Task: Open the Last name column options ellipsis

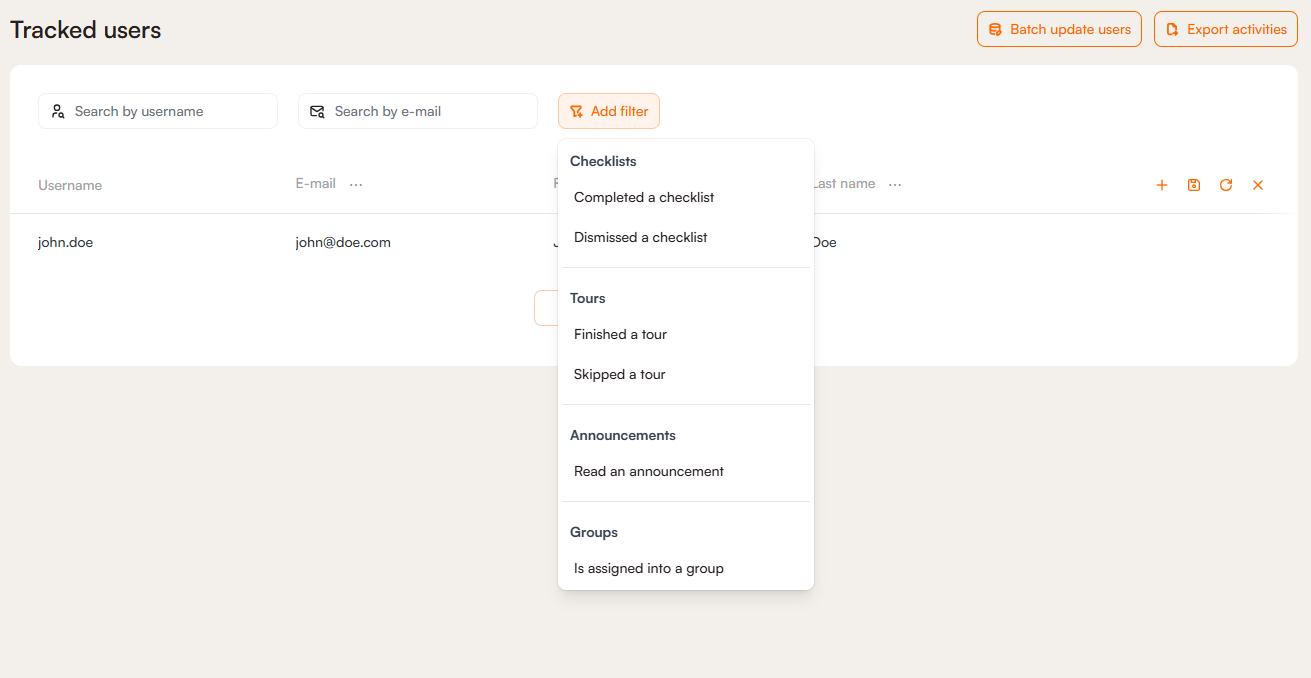Action: coord(895,184)
